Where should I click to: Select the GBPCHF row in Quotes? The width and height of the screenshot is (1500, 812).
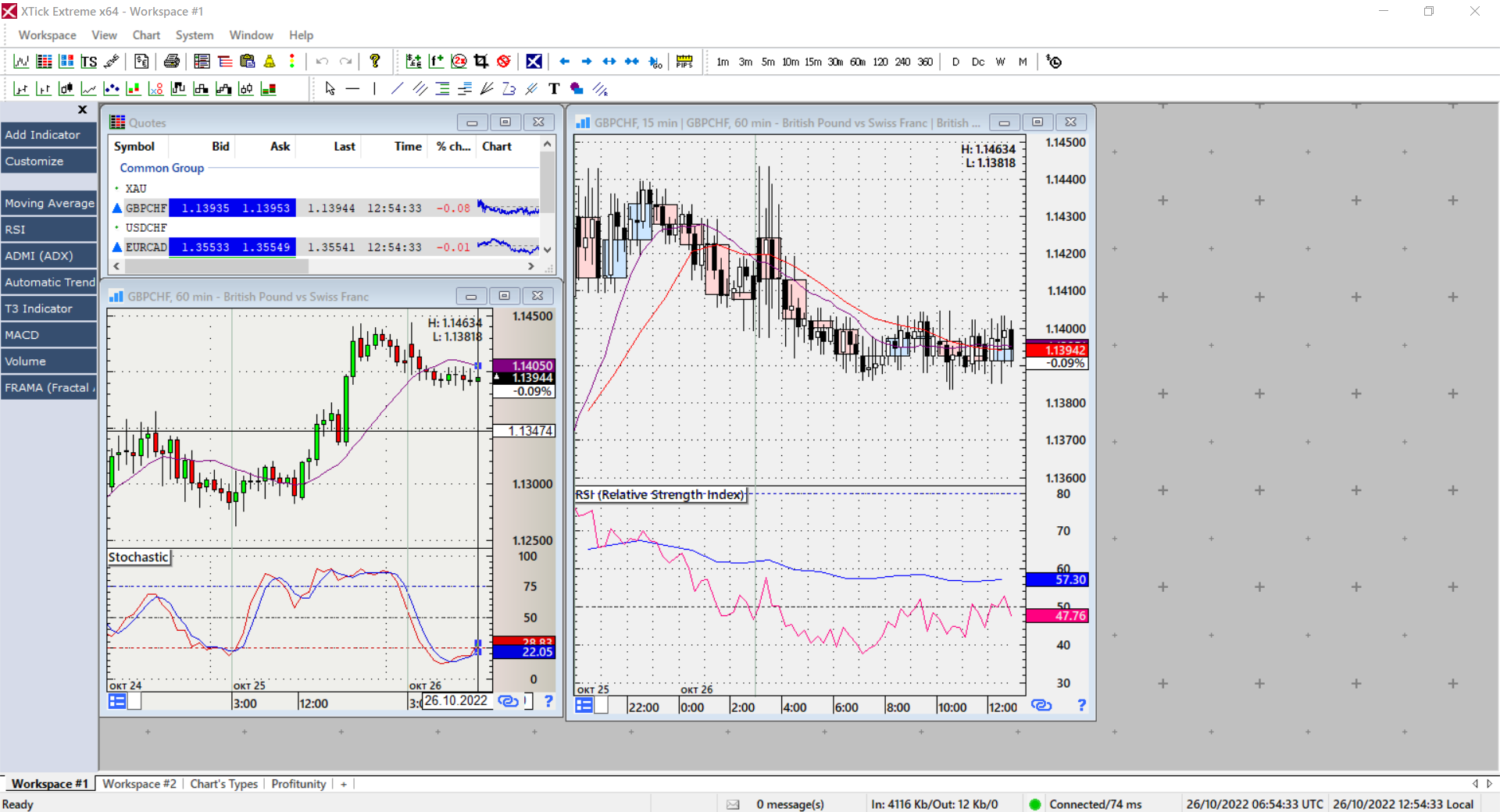click(x=146, y=208)
